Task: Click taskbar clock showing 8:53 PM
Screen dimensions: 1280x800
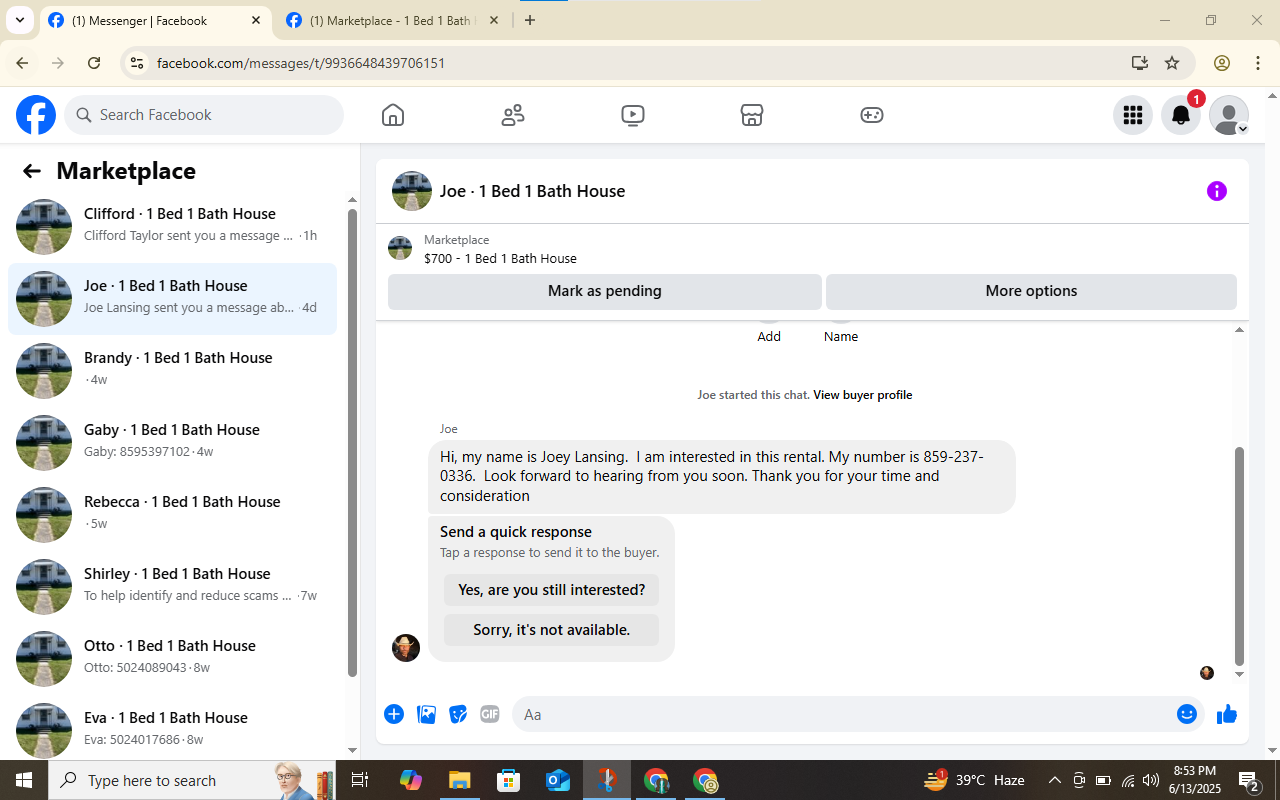Action: tap(1194, 780)
